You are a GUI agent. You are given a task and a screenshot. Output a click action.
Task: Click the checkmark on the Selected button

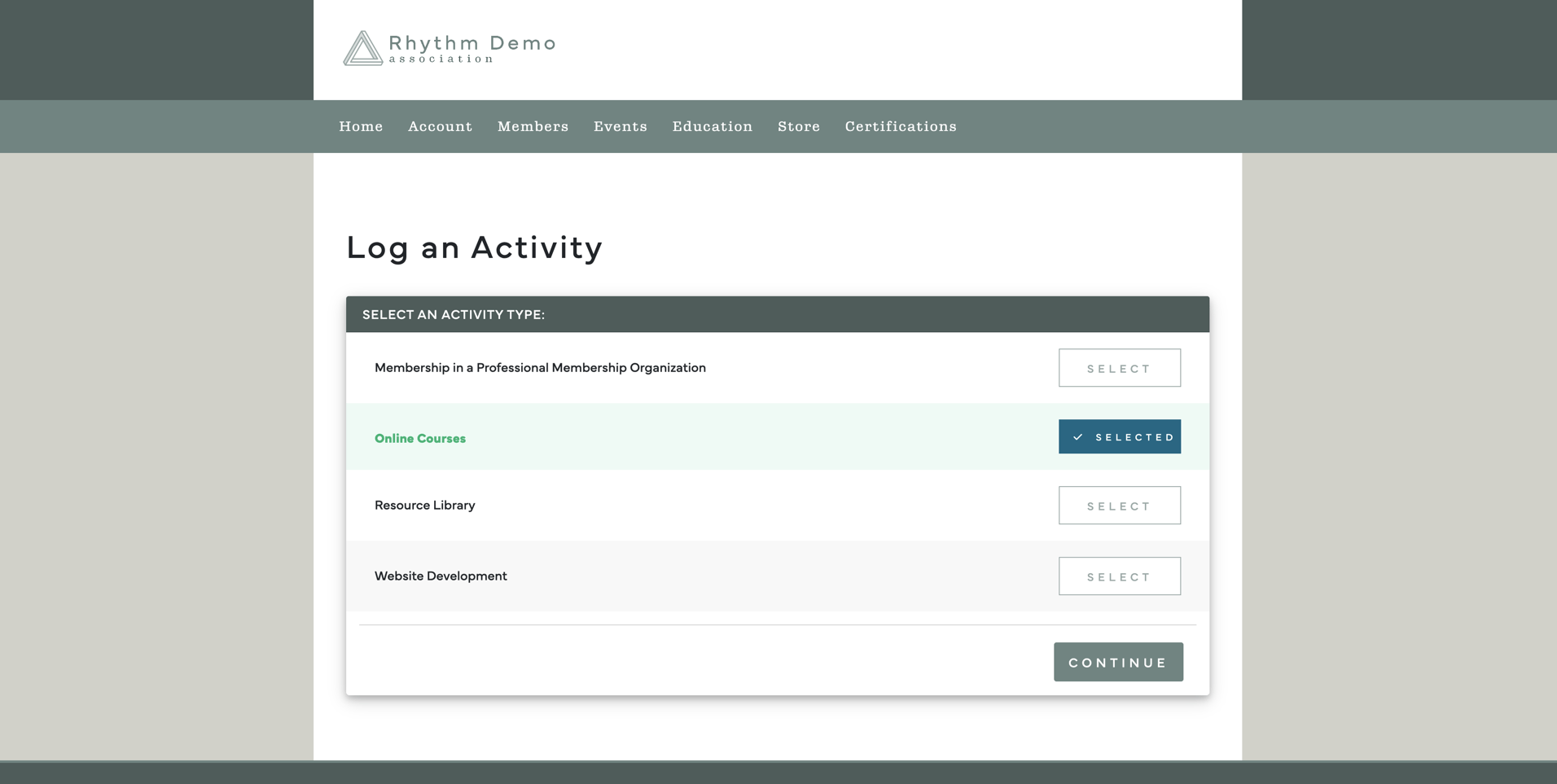1078,436
